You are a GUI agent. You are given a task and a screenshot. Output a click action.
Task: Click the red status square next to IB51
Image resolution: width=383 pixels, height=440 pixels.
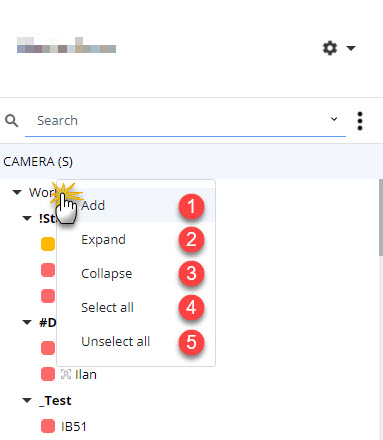(x=48, y=426)
